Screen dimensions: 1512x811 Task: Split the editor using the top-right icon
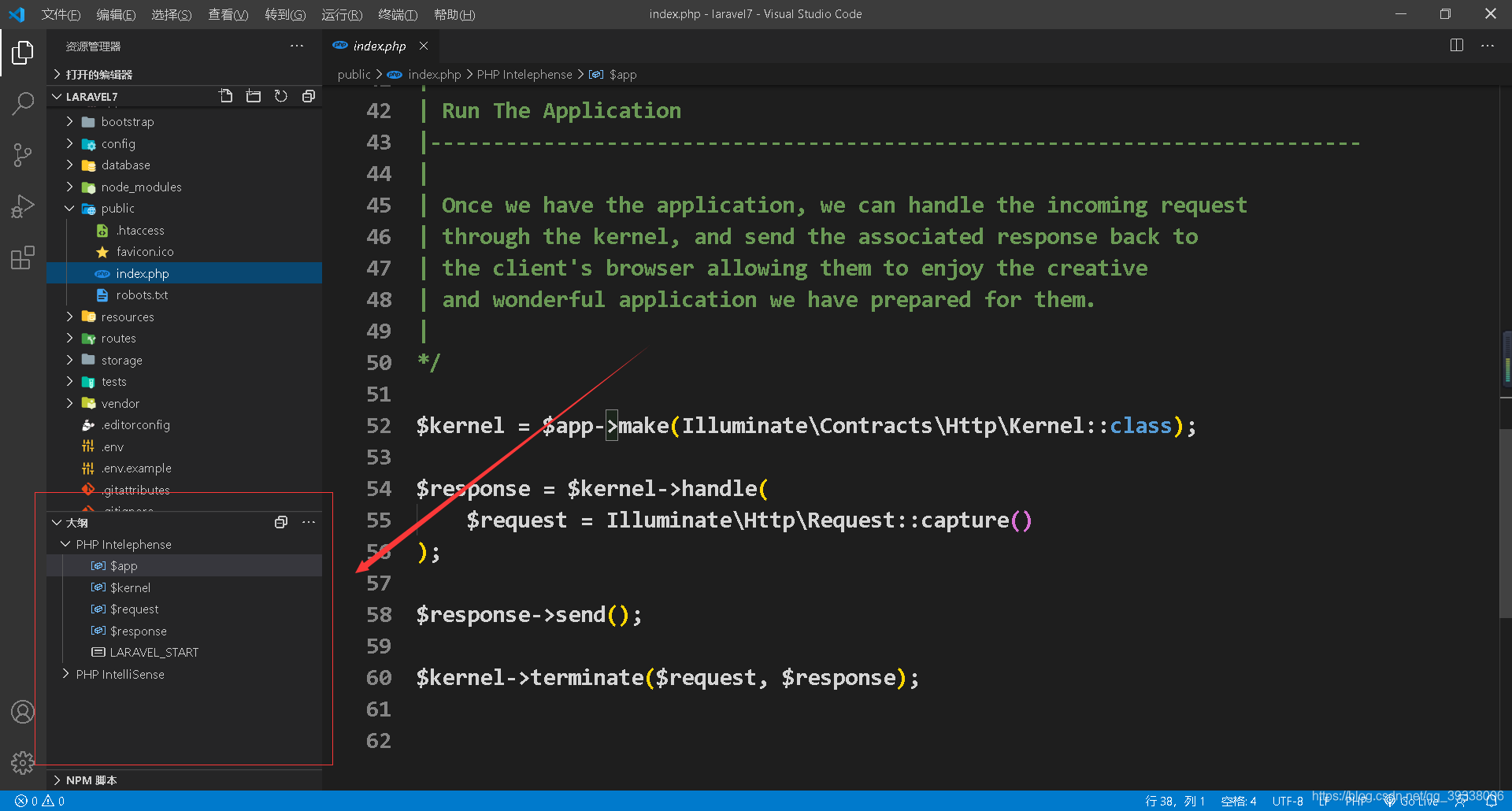coord(1456,45)
